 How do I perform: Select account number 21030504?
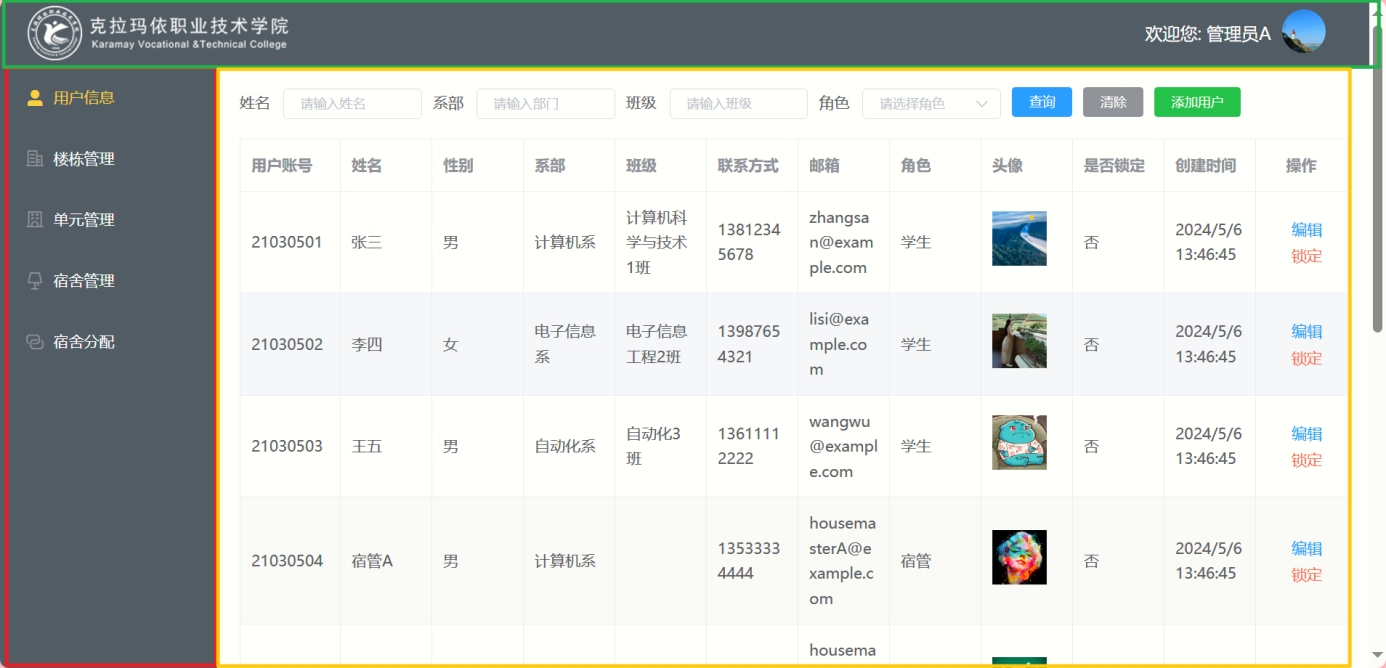(x=287, y=561)
